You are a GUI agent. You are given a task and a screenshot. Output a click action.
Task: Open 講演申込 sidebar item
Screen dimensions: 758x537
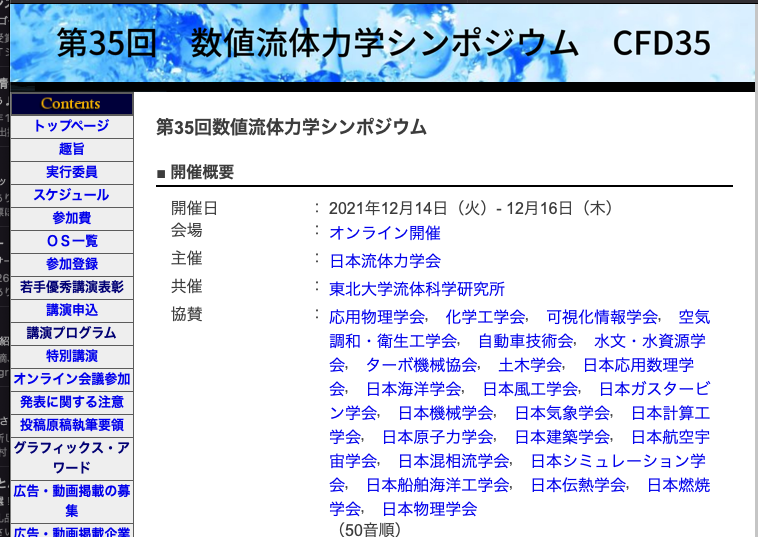point(72,310)
